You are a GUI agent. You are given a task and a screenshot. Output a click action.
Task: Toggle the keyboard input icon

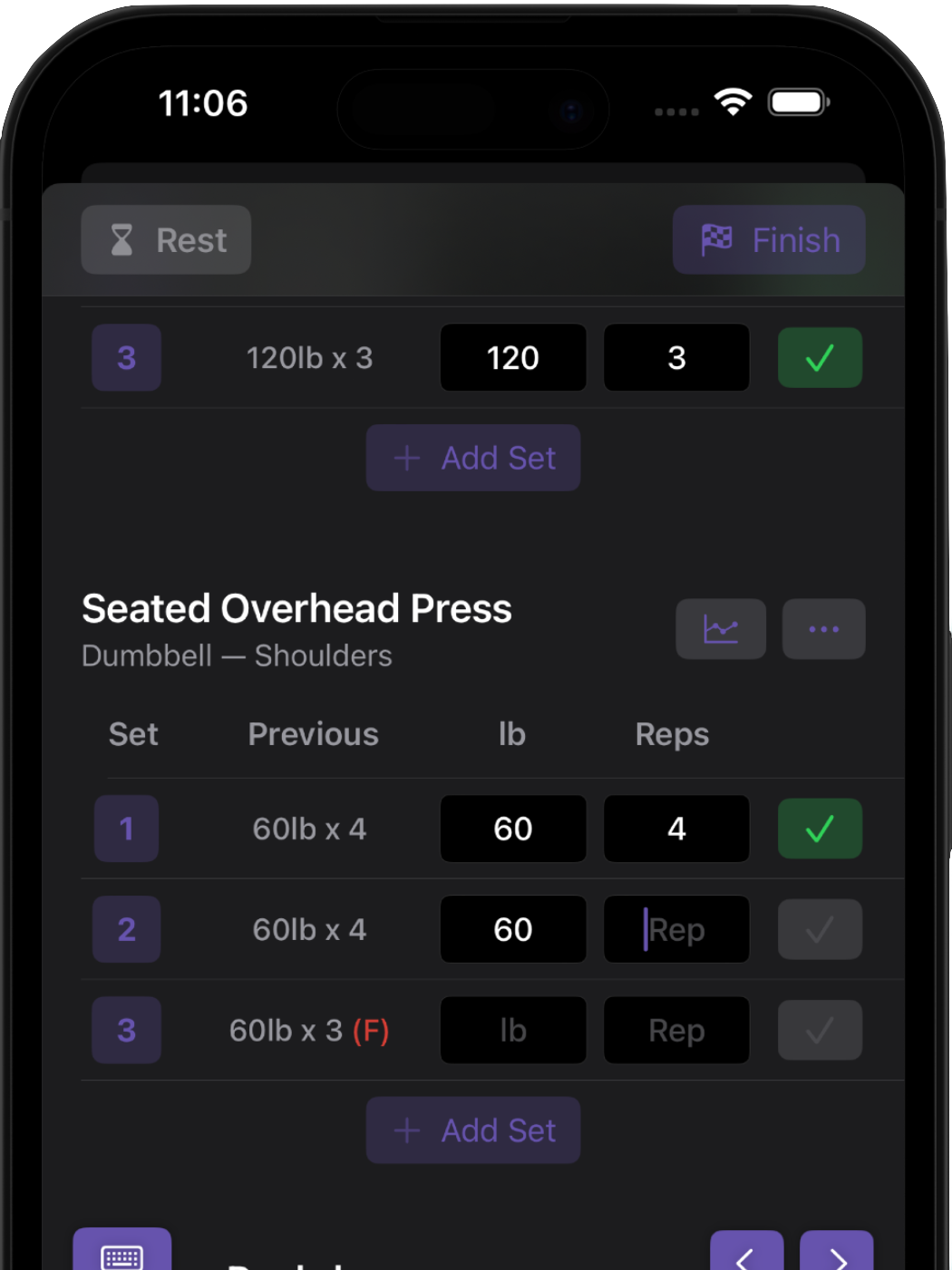click(122, 1255)
